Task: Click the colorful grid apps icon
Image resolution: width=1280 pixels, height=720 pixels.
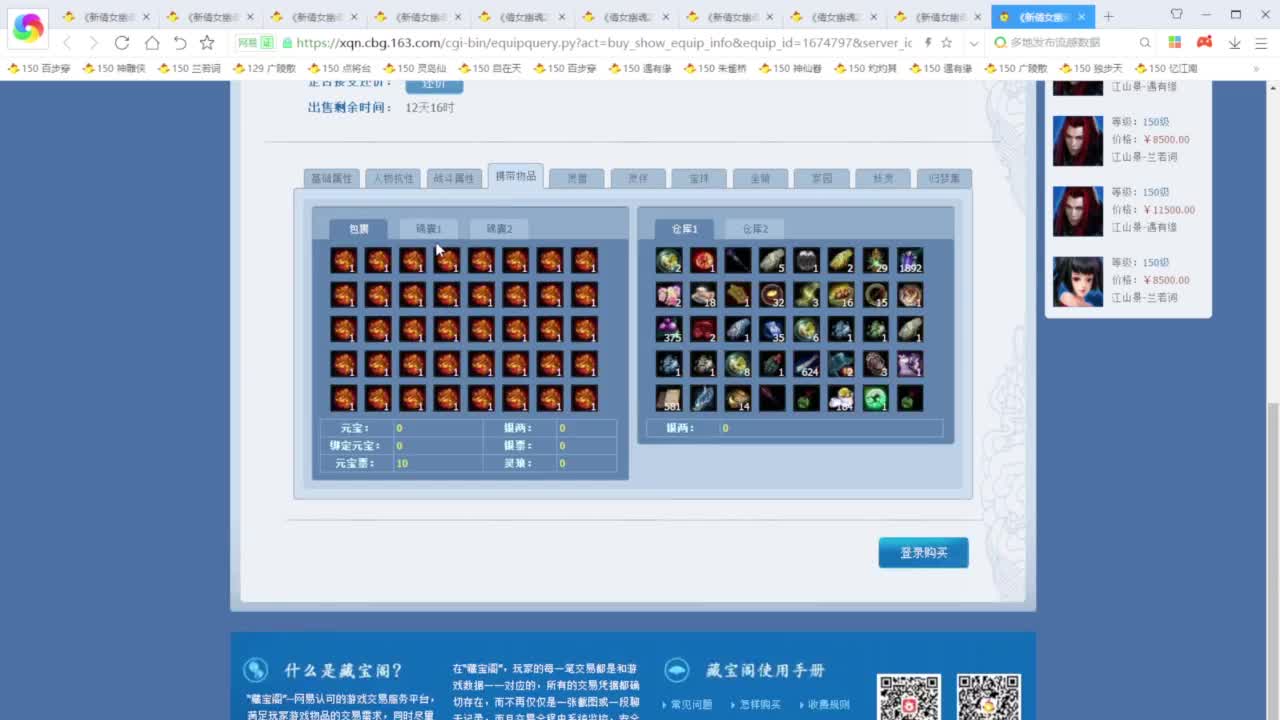Action: point(1175,43)
